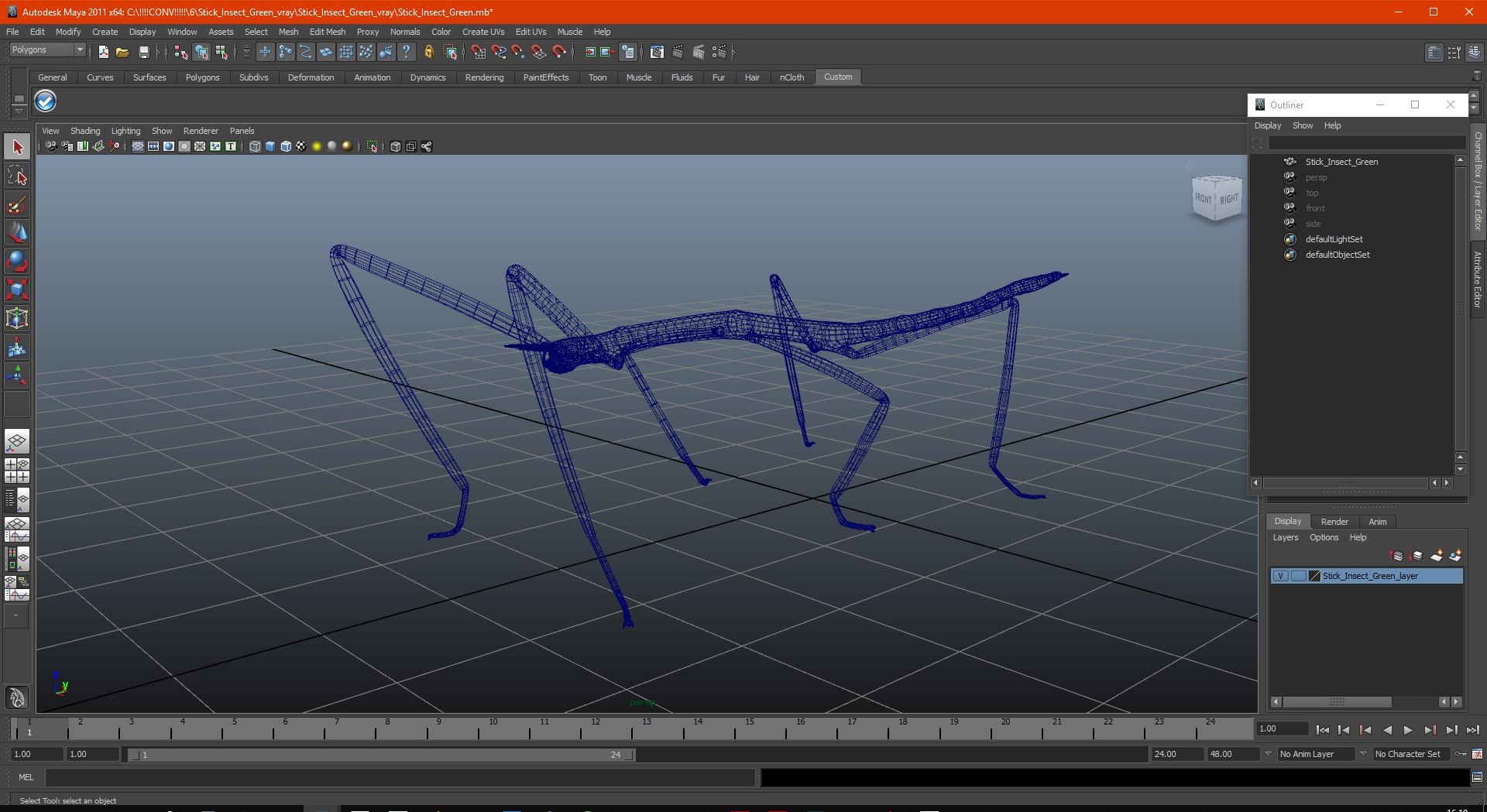The height and width of the screenshot is (812, 1487).
Task: Switch to the Anim layer tab
Action: pos(1377,522)
